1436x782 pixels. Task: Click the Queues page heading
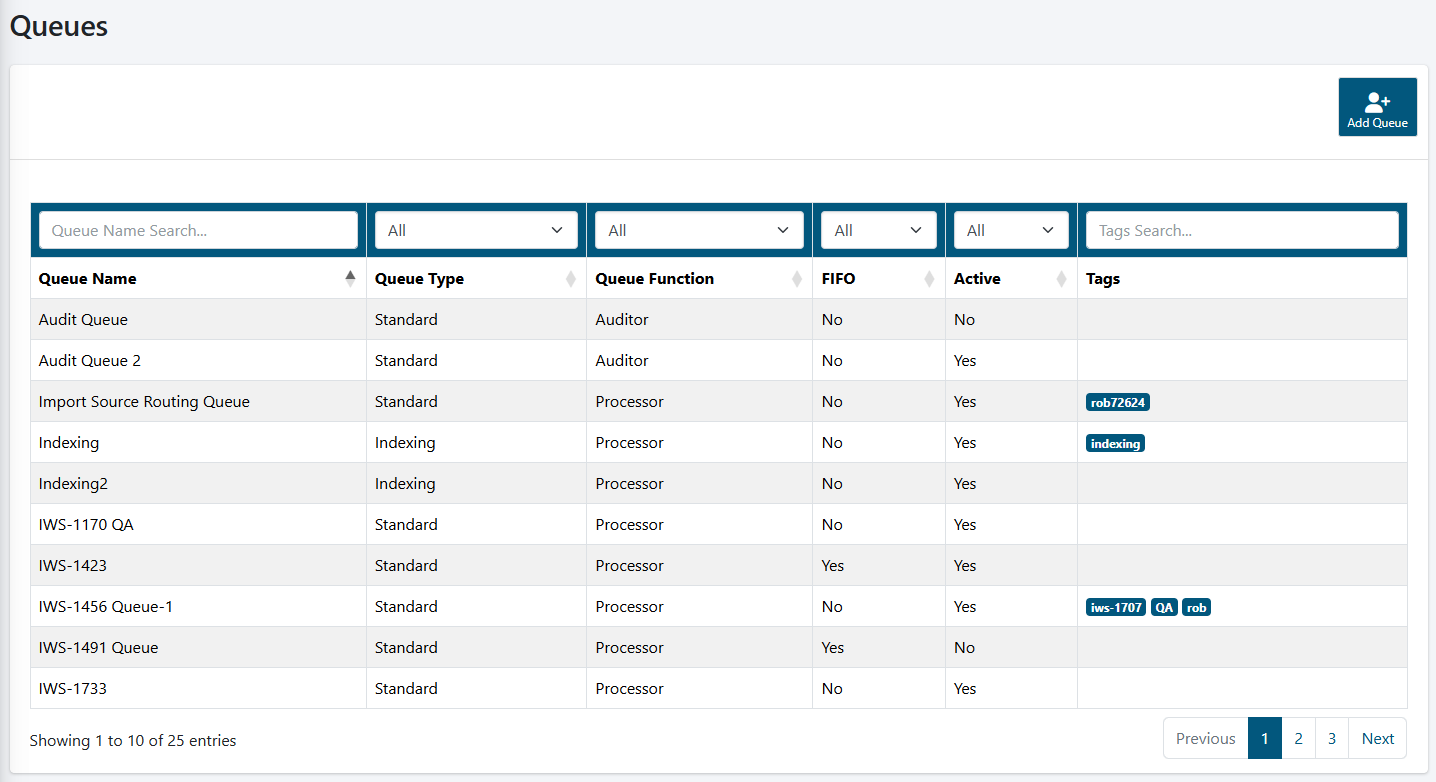[x=59, y=26]
